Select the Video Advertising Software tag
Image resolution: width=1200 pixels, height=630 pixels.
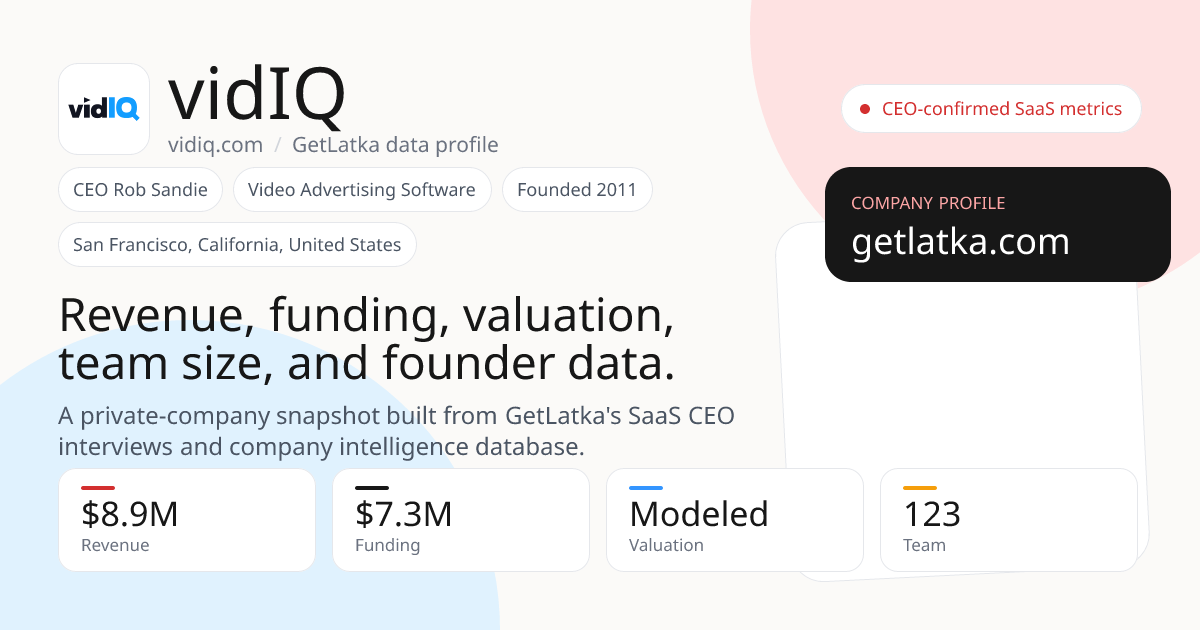point(362,190)
